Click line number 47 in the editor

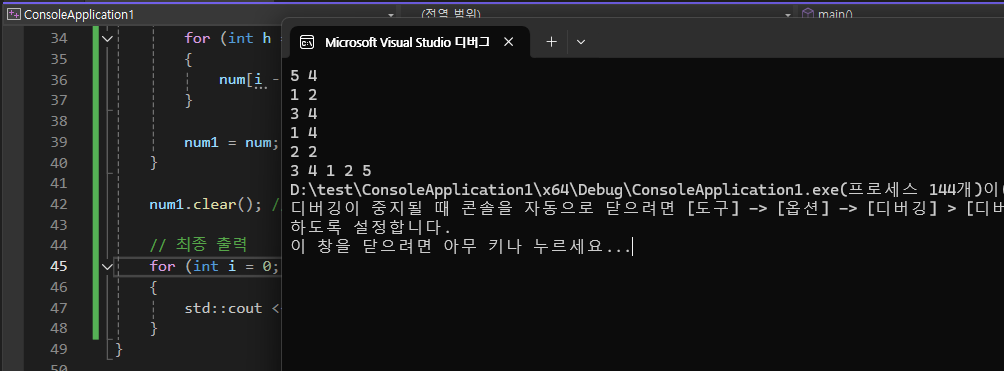[58, 308]
